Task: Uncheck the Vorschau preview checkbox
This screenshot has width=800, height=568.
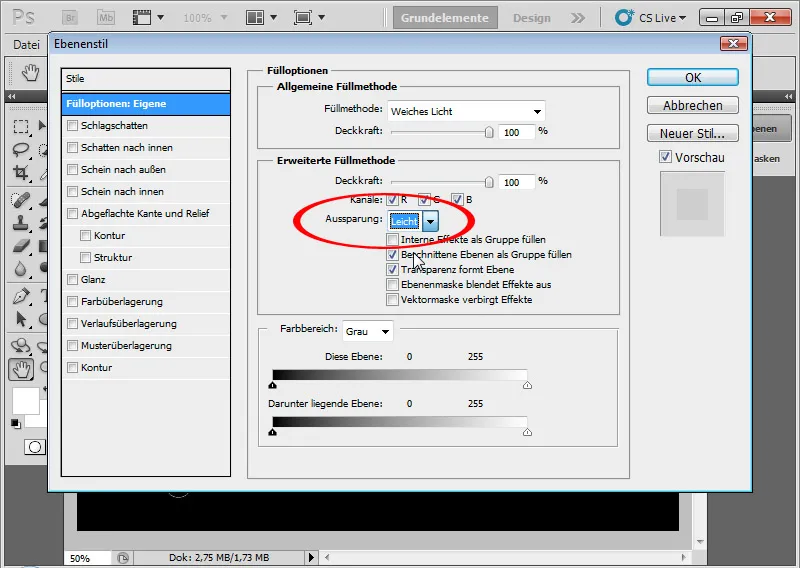Action: 665,157
